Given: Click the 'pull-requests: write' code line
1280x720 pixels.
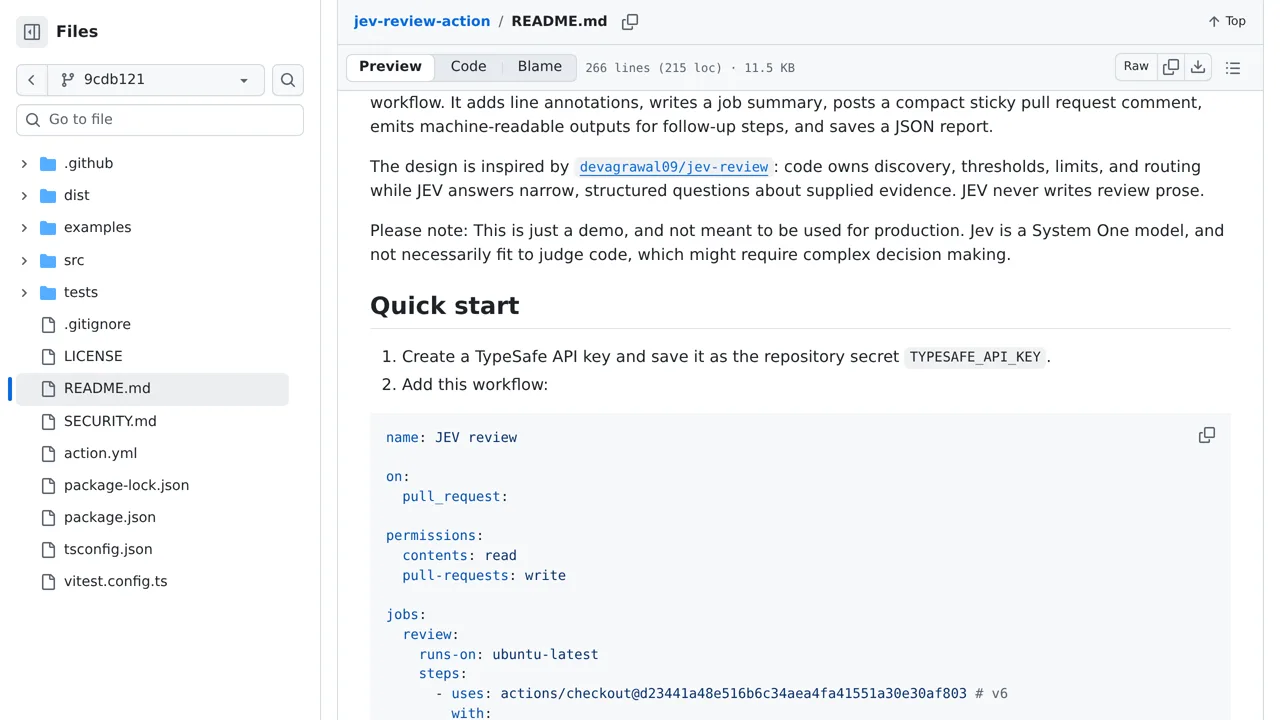Looking at the screenshot, I should [484, 575].
